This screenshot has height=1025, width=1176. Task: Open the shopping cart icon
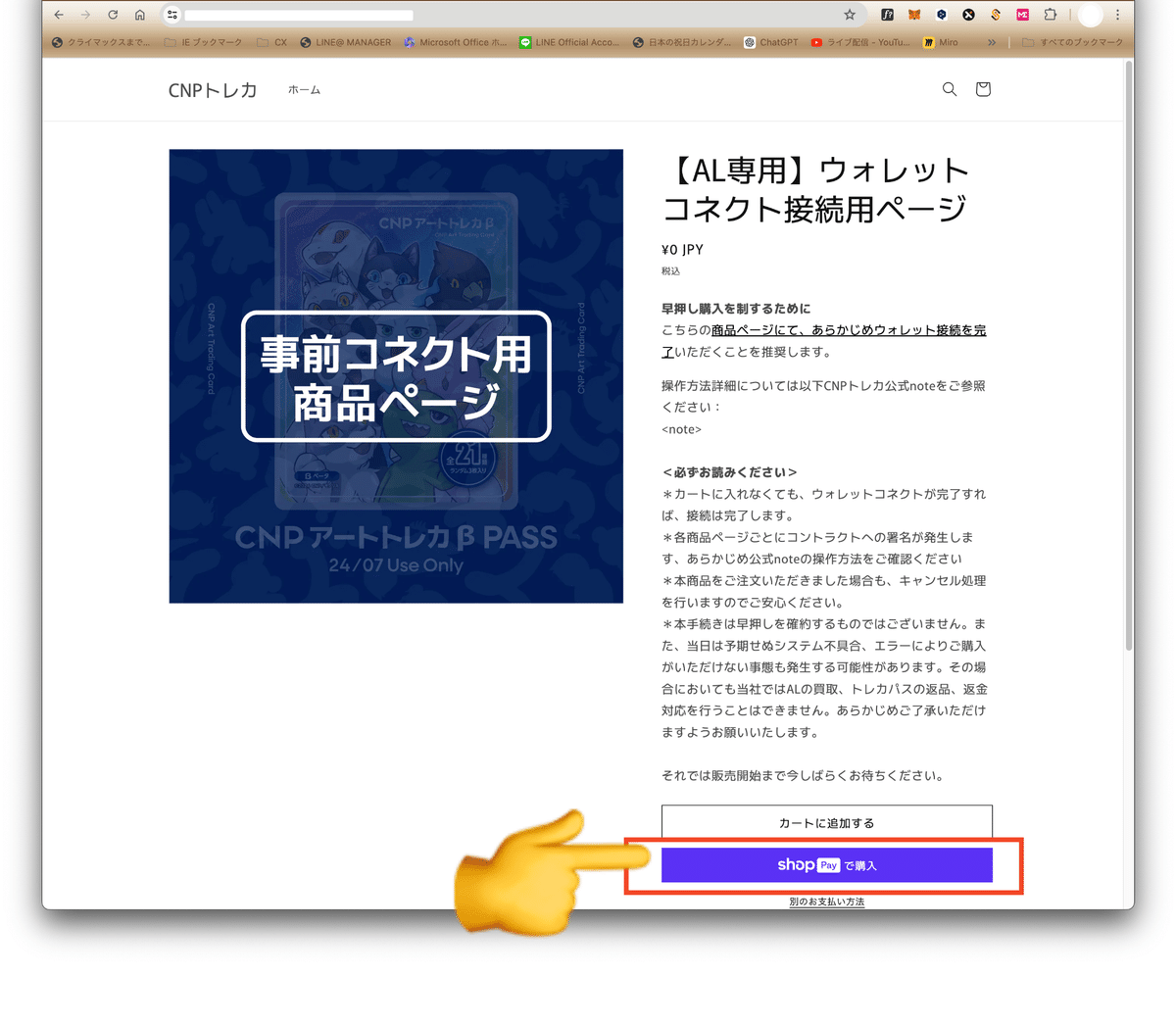click(983, 89)
